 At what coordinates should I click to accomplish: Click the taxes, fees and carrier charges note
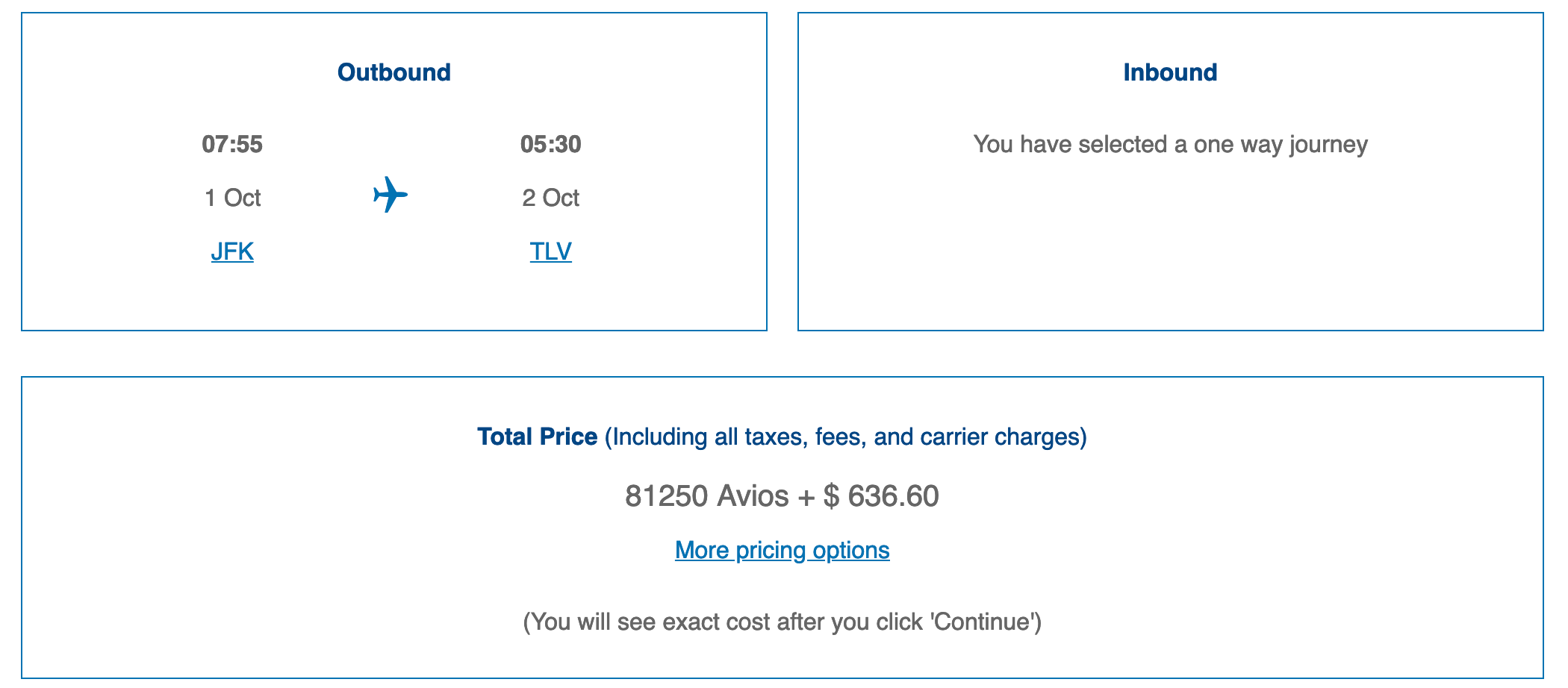tap(845, 437)
